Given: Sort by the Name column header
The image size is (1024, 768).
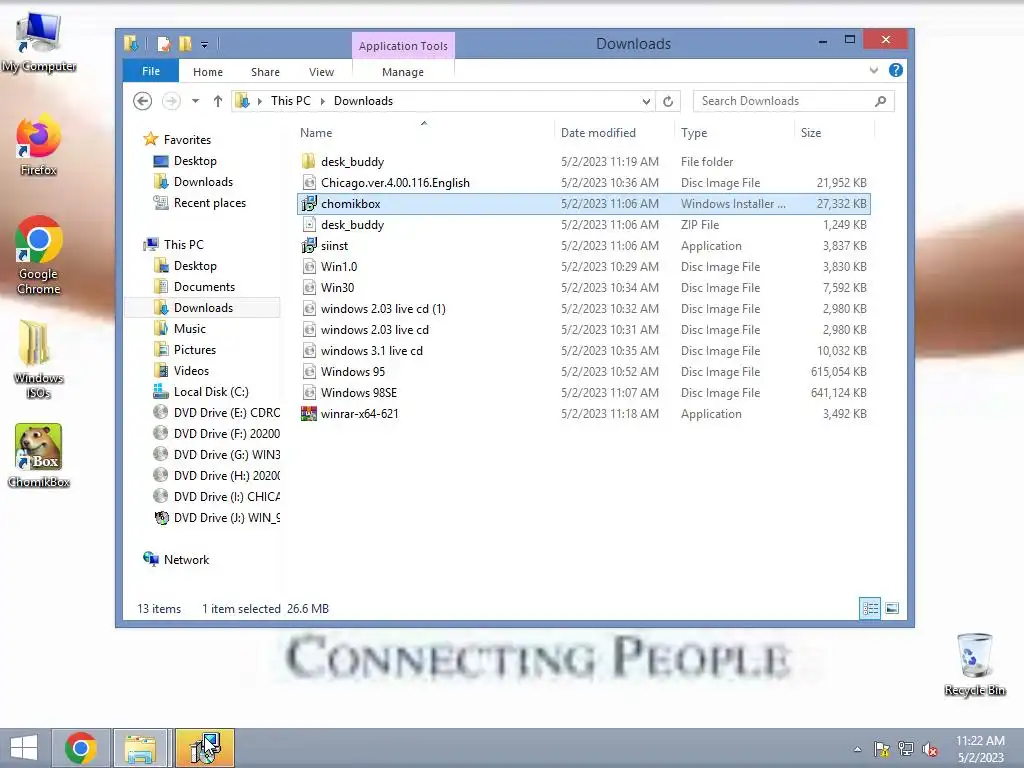Looking at the screenshot, I should [424, 133].
